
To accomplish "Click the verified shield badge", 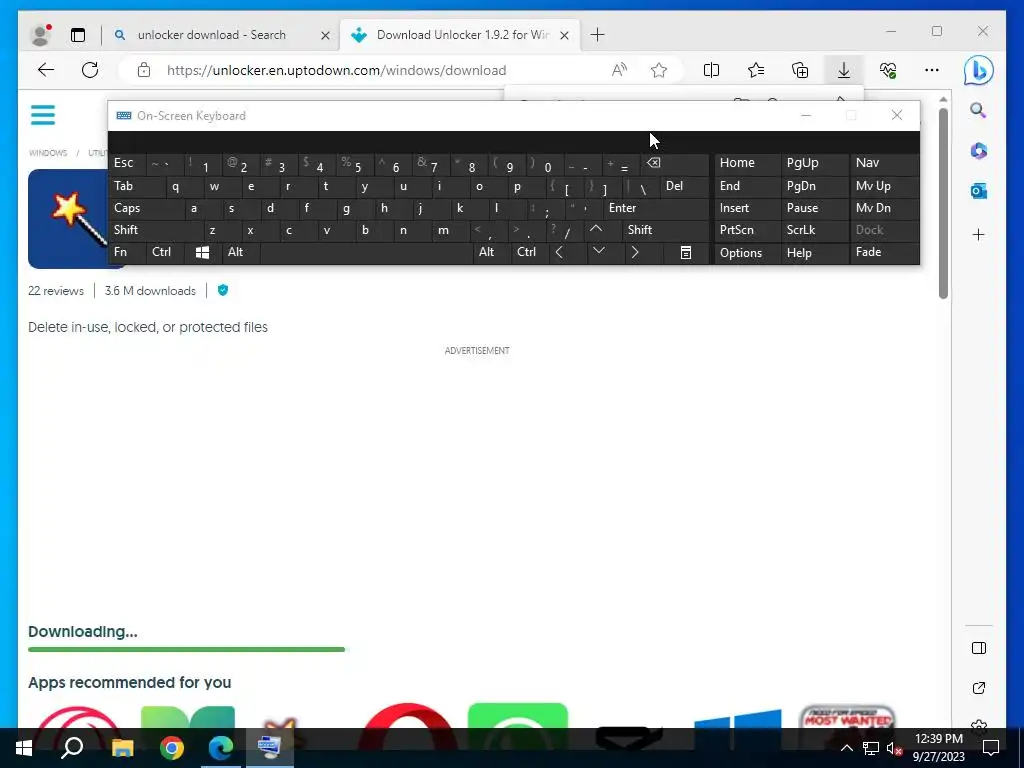I will pos(223,290).
